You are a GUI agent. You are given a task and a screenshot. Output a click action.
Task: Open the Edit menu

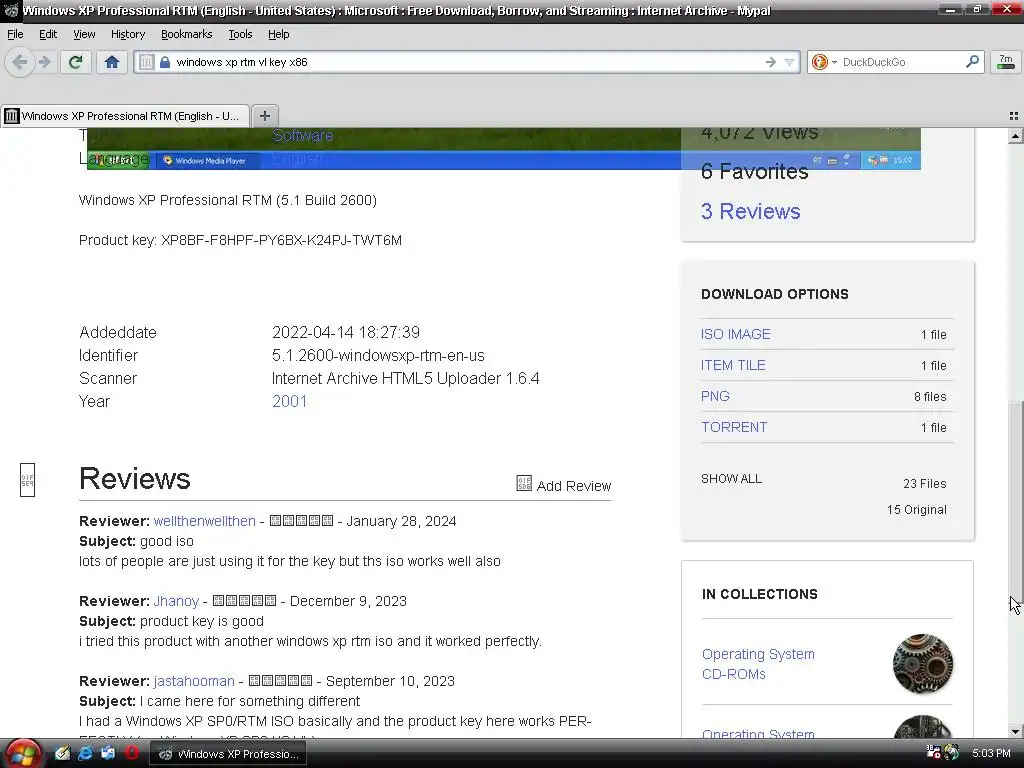point(48,34)
